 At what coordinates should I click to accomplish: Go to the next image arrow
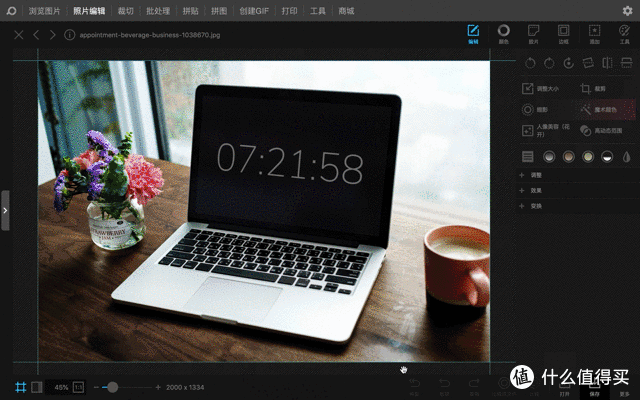tap(52, 35)
